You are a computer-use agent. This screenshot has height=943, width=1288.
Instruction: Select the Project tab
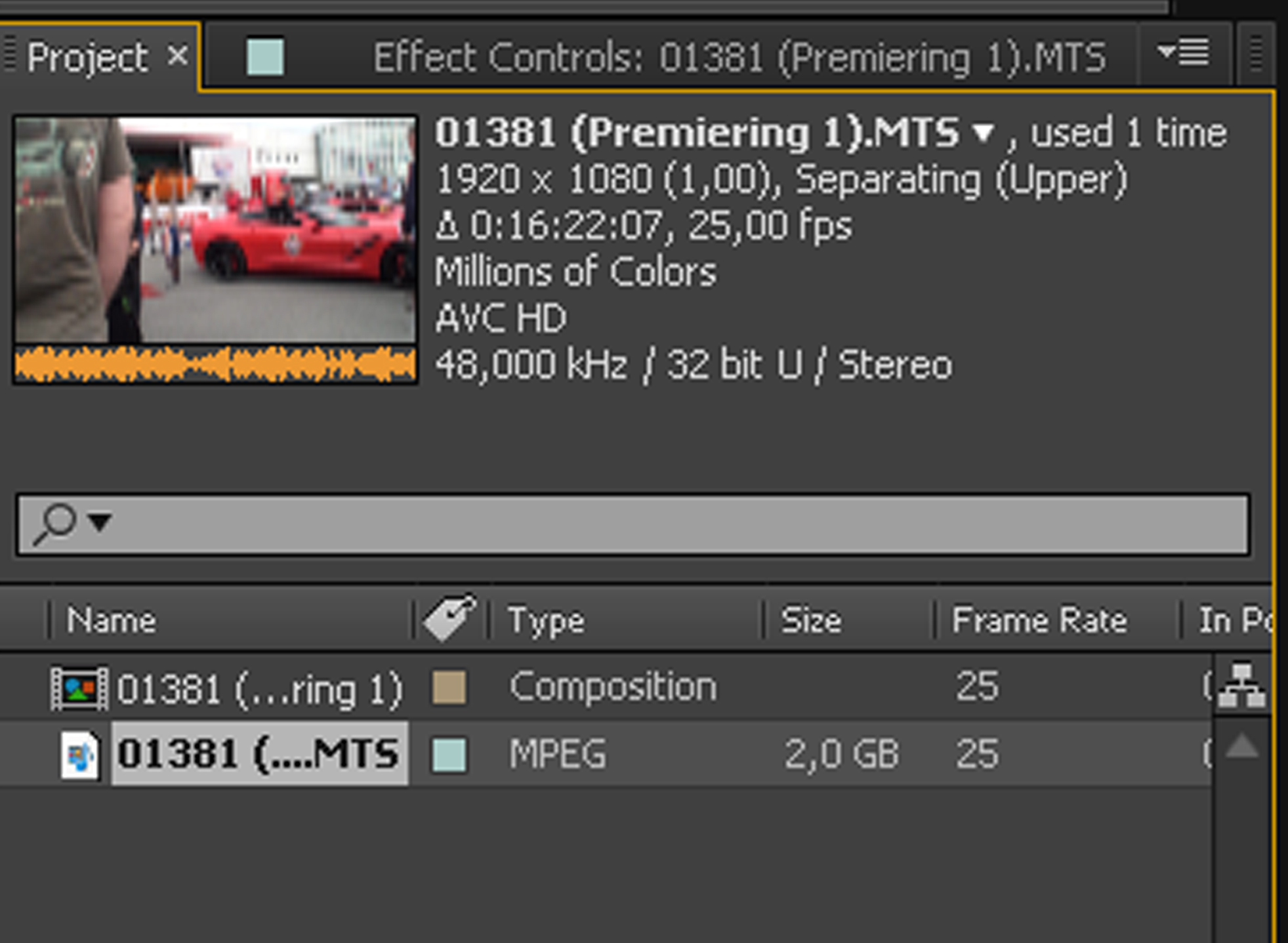pos(87,58)
